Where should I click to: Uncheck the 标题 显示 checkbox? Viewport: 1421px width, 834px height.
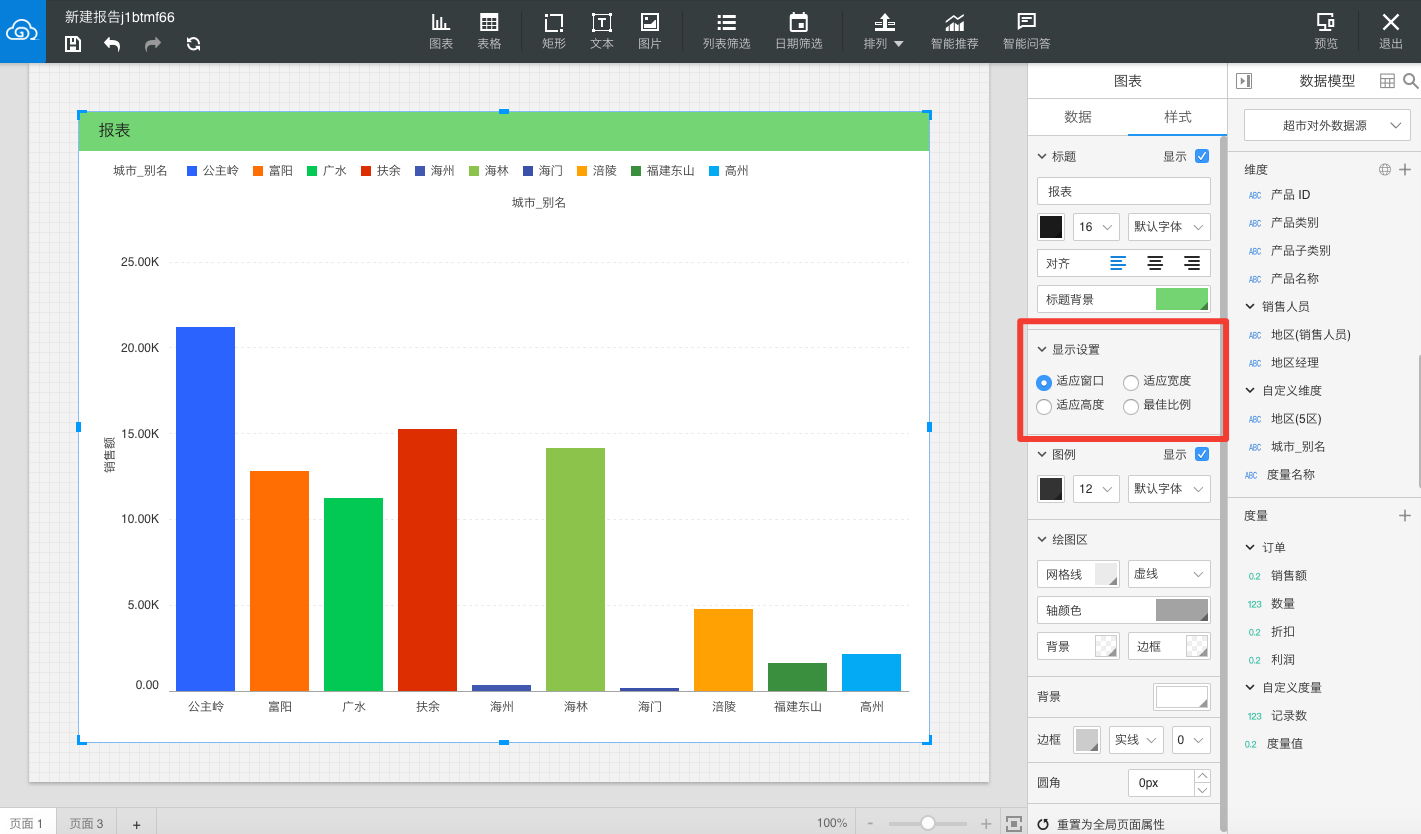pyautogui.click(x=1202, y=156)
